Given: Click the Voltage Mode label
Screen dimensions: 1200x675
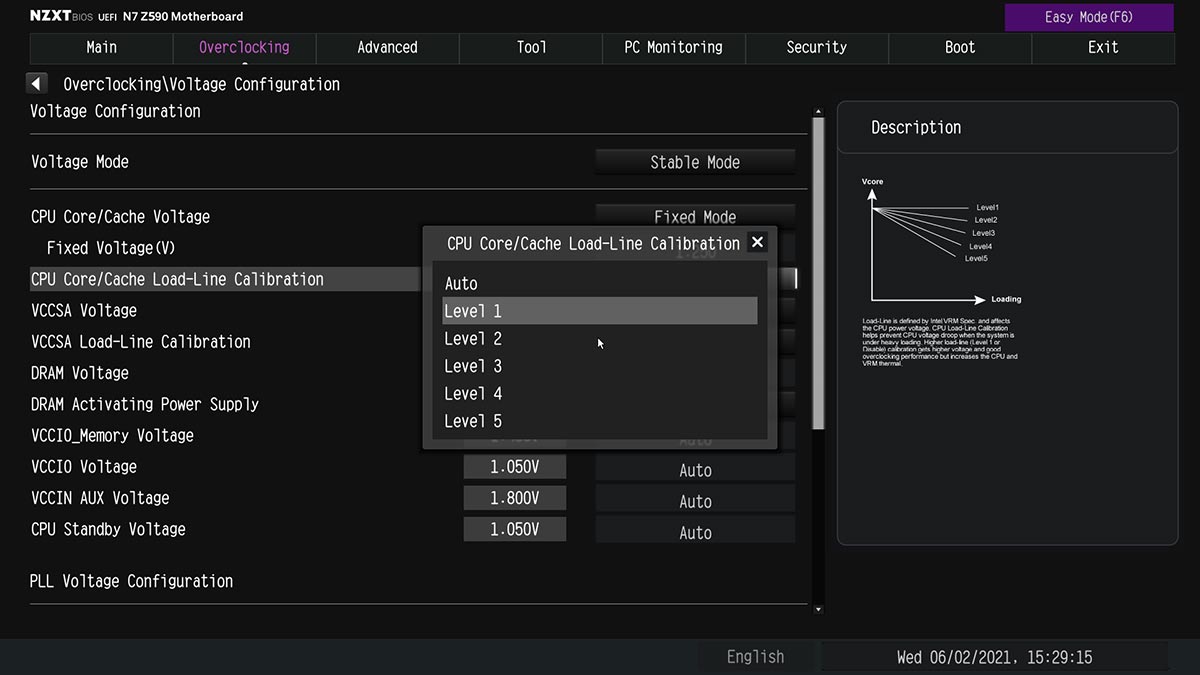Looking at the screenshot, I should pyautogui.click(x=80, y=162).
